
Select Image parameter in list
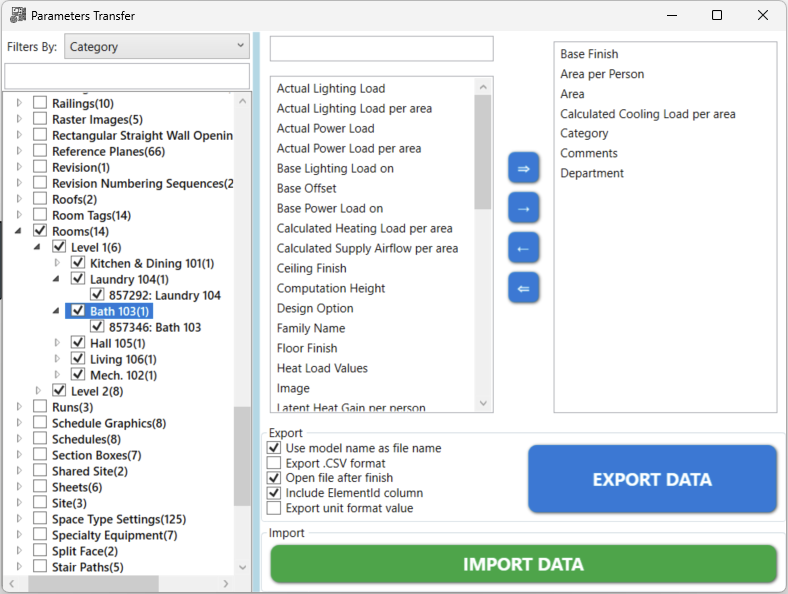coord(293,388)
